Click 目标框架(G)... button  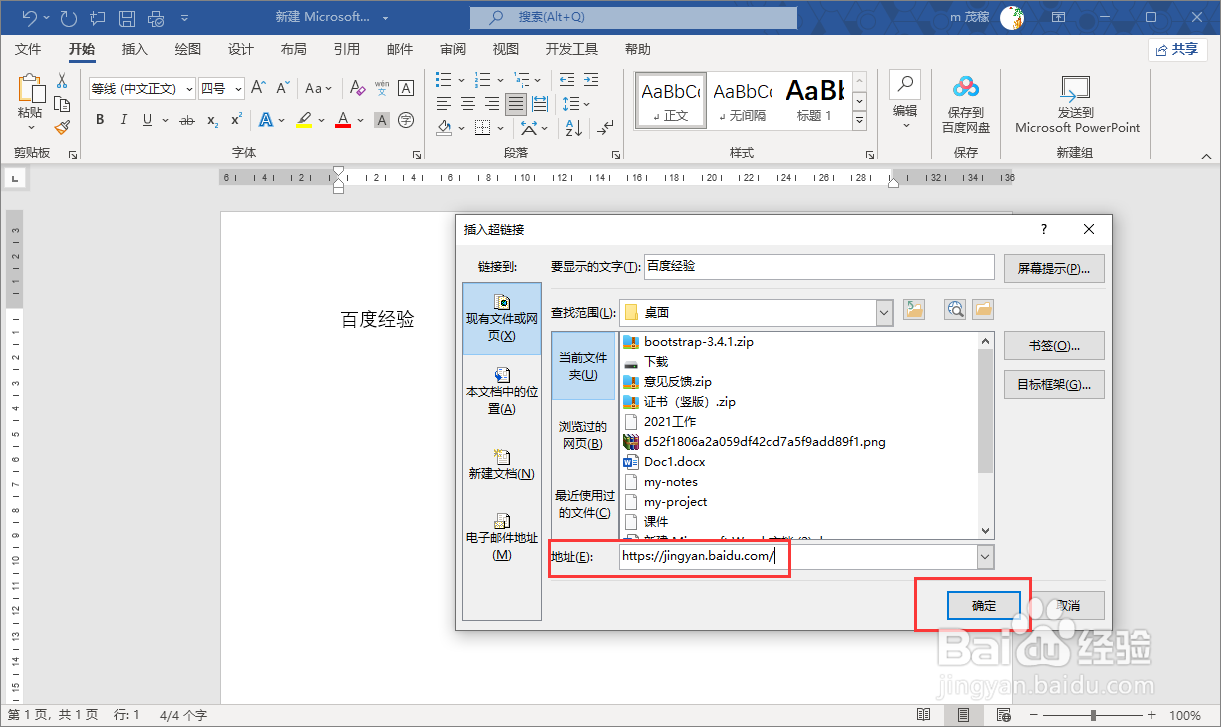pyautogui.click(x=1054, y=384)
